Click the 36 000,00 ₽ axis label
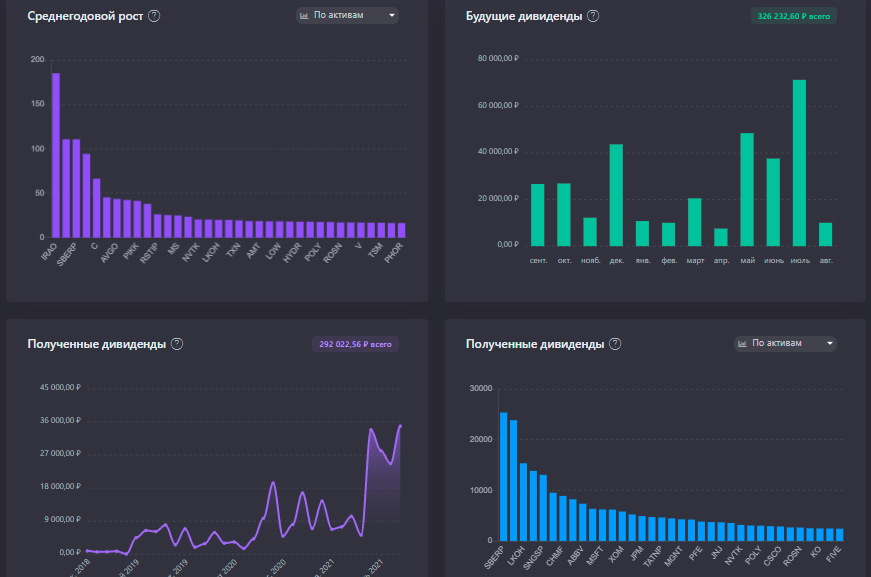871x577 pixels. 60,420
